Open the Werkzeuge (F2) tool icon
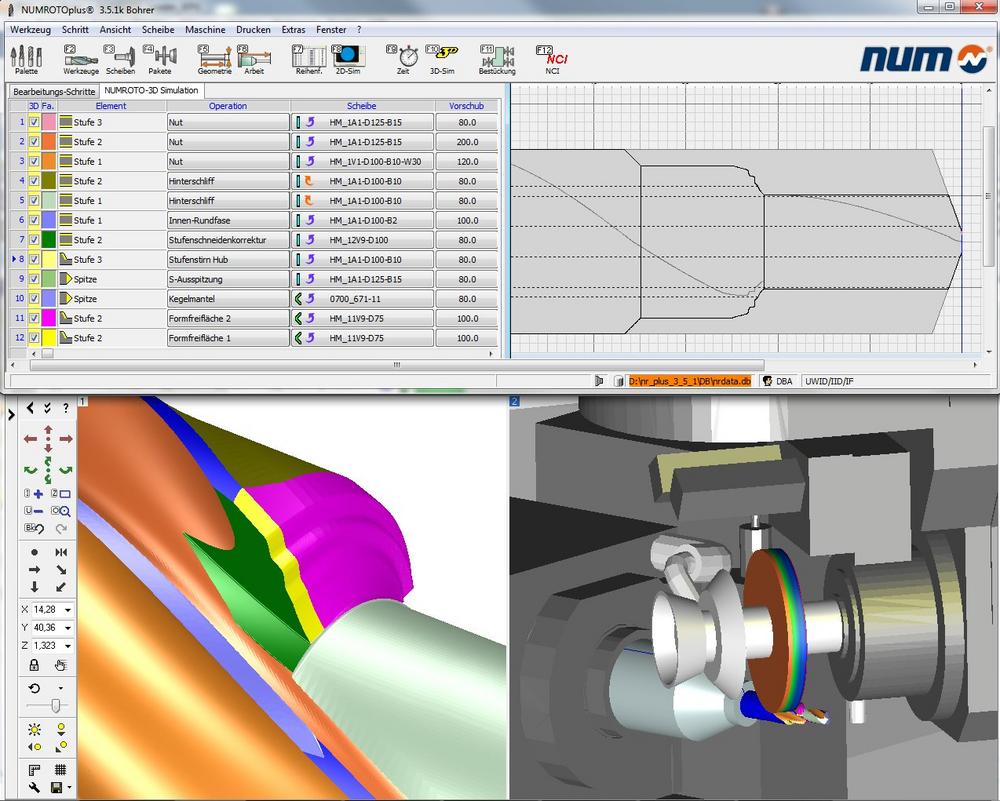The height and width of the screenshot is (801, 1000). pyautogui.click(x=81, y=59)
